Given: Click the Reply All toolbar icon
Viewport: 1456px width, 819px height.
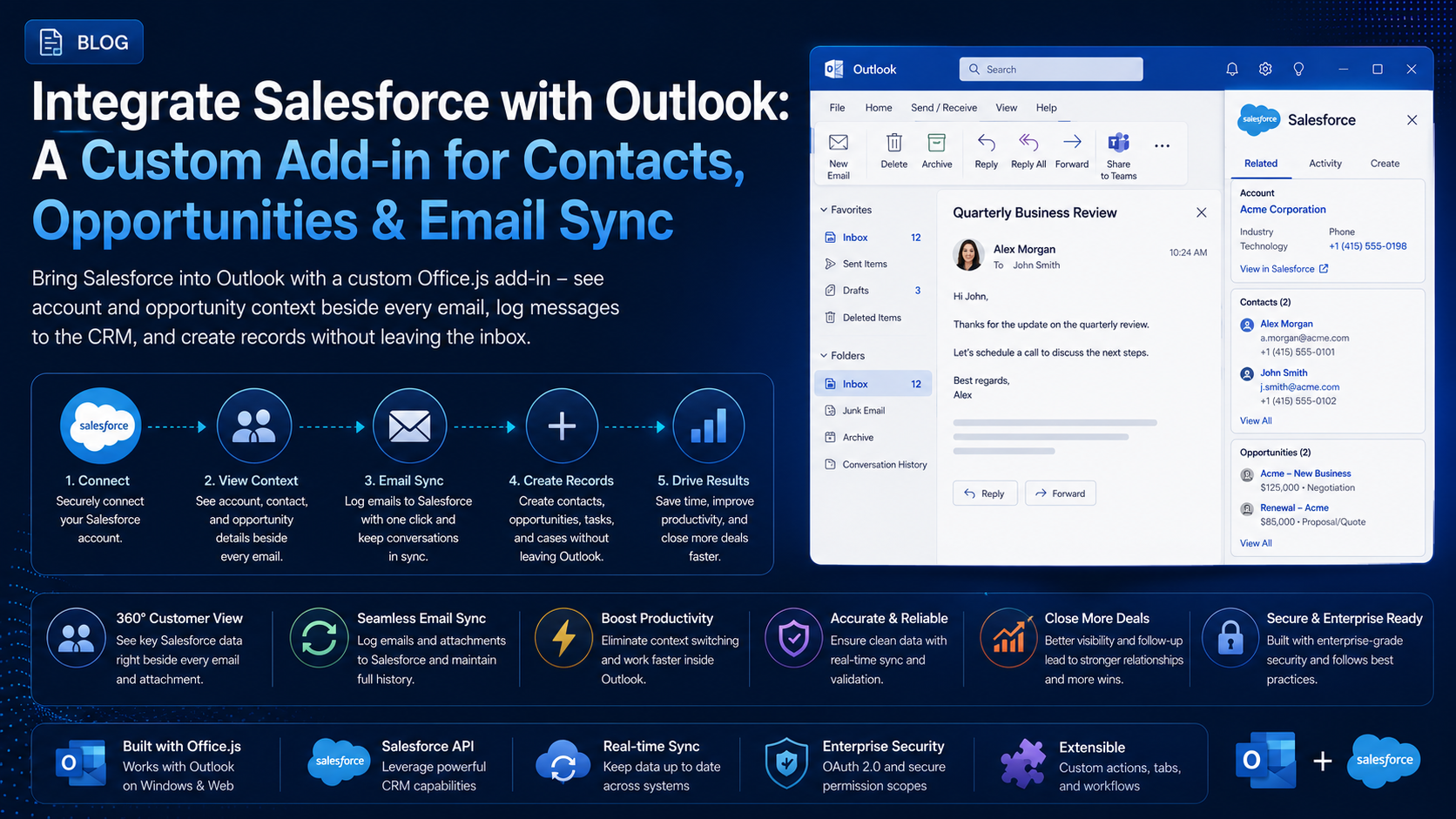Looking at the screenshot, I should [1028, 142].
